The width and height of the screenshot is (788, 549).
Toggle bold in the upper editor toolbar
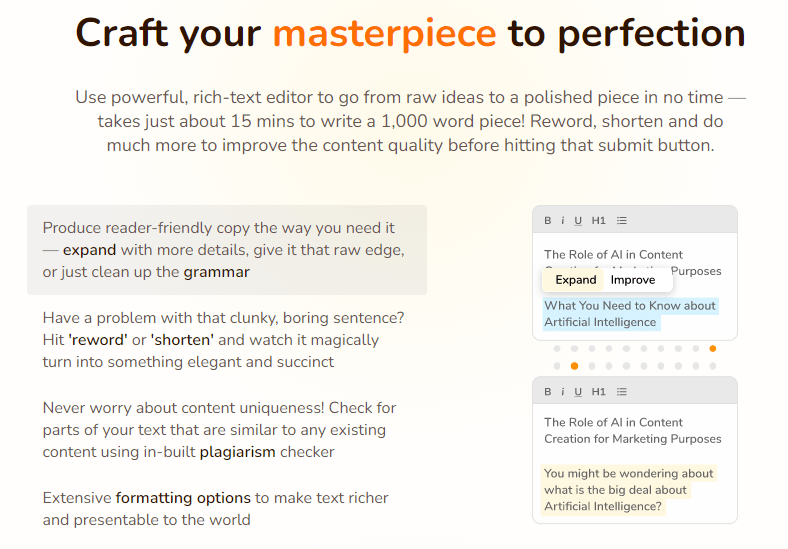pos(548,220)
